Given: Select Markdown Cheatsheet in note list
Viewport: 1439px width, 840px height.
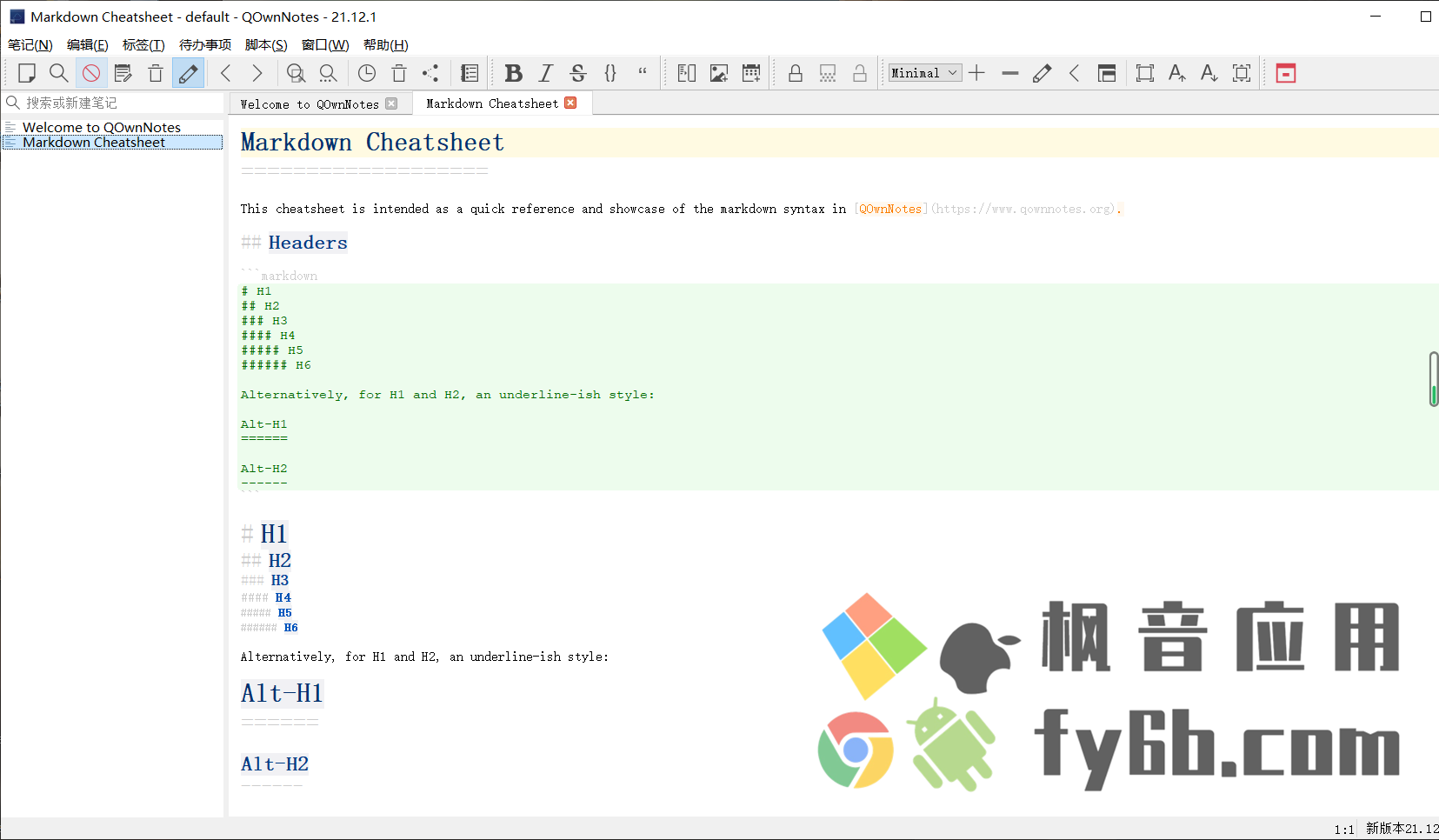Looking at the screenshot, I should (113, 143).
